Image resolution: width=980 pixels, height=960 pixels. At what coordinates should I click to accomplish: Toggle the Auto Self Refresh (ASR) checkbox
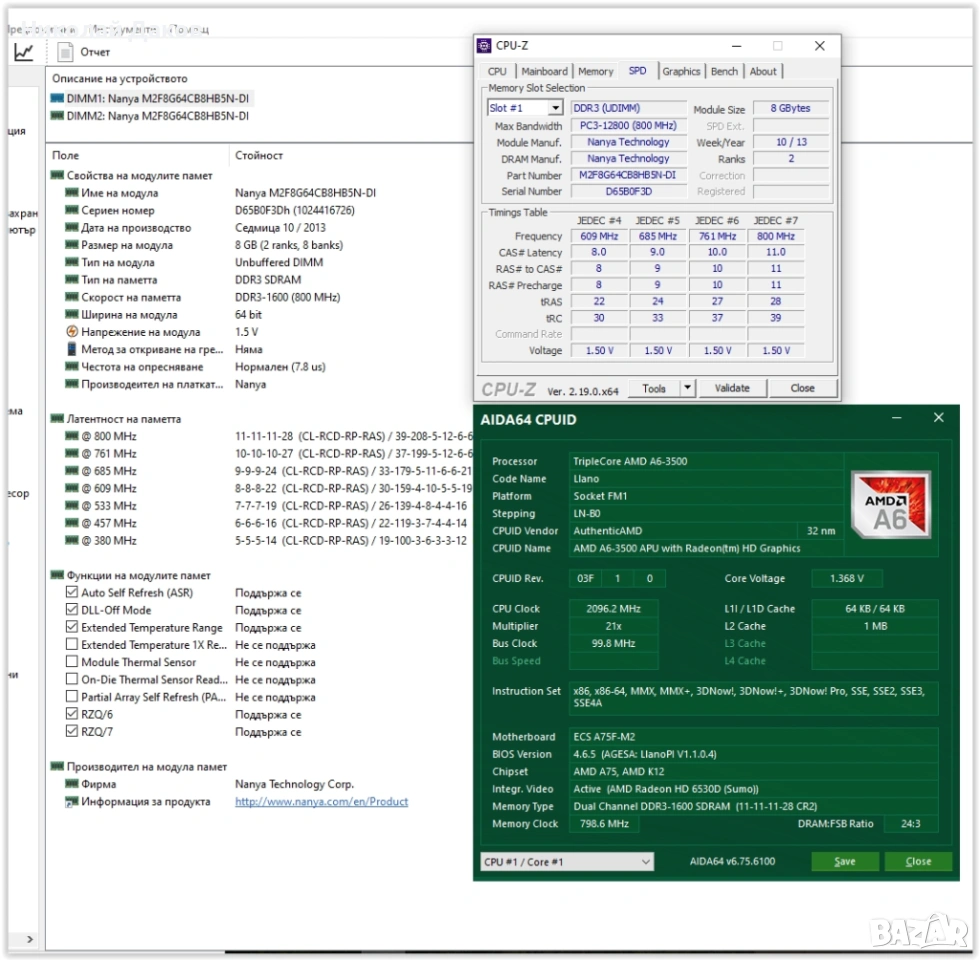(72, 593)
